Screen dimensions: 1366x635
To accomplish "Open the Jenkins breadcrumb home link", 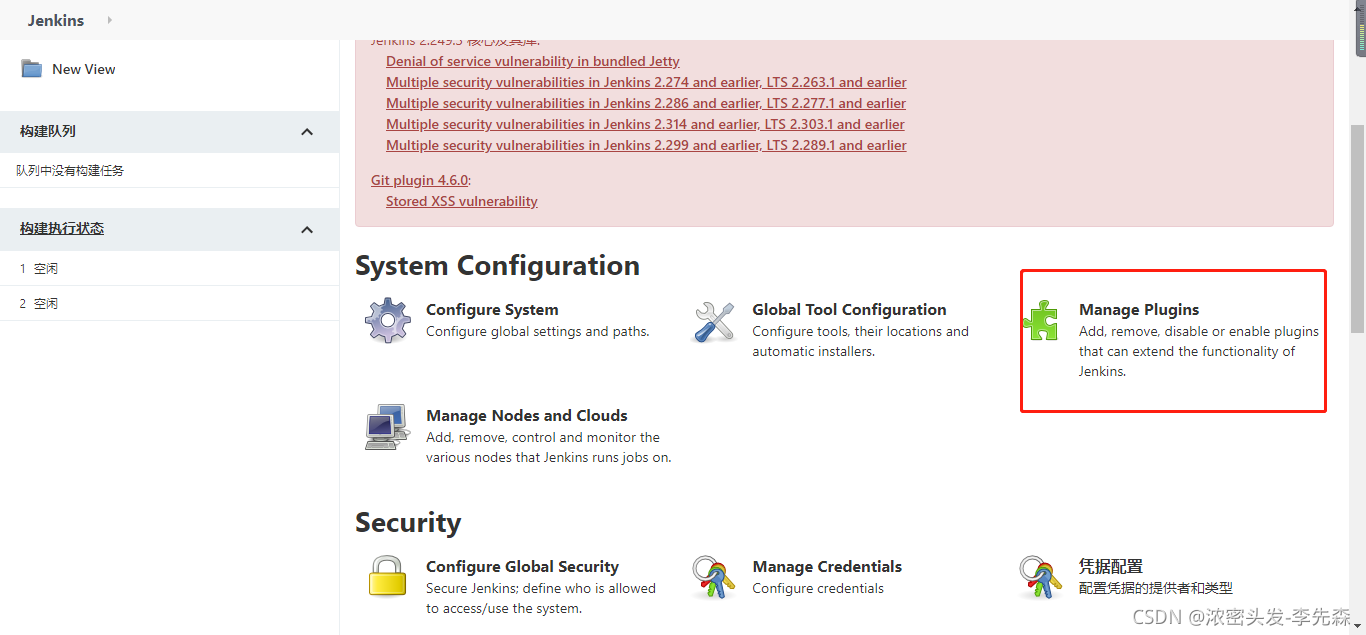I will [x=56, y=20].
